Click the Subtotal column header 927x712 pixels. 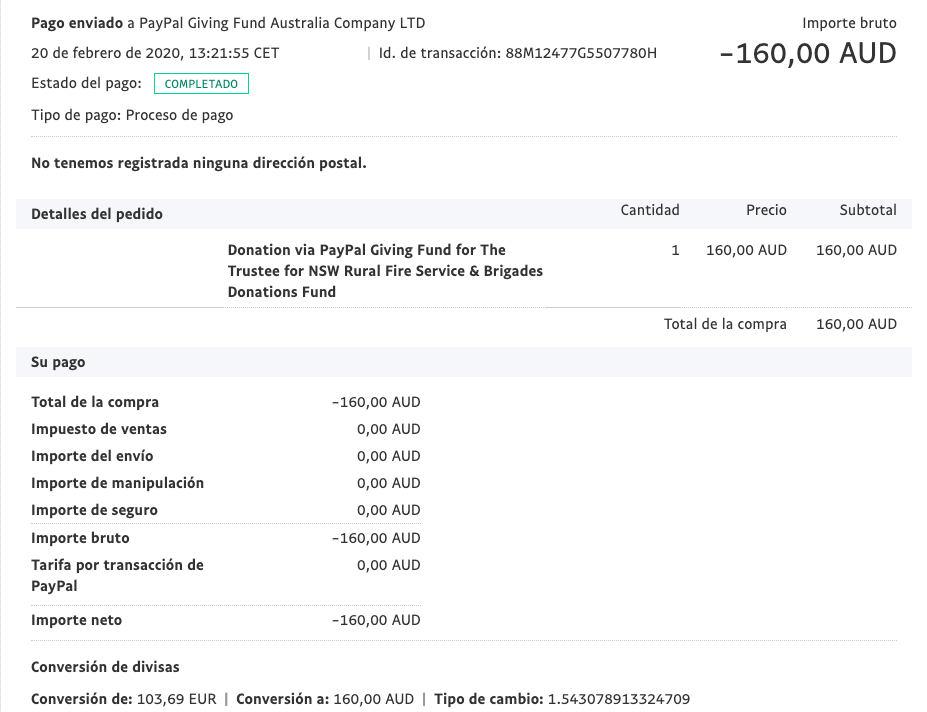(868, 210)
